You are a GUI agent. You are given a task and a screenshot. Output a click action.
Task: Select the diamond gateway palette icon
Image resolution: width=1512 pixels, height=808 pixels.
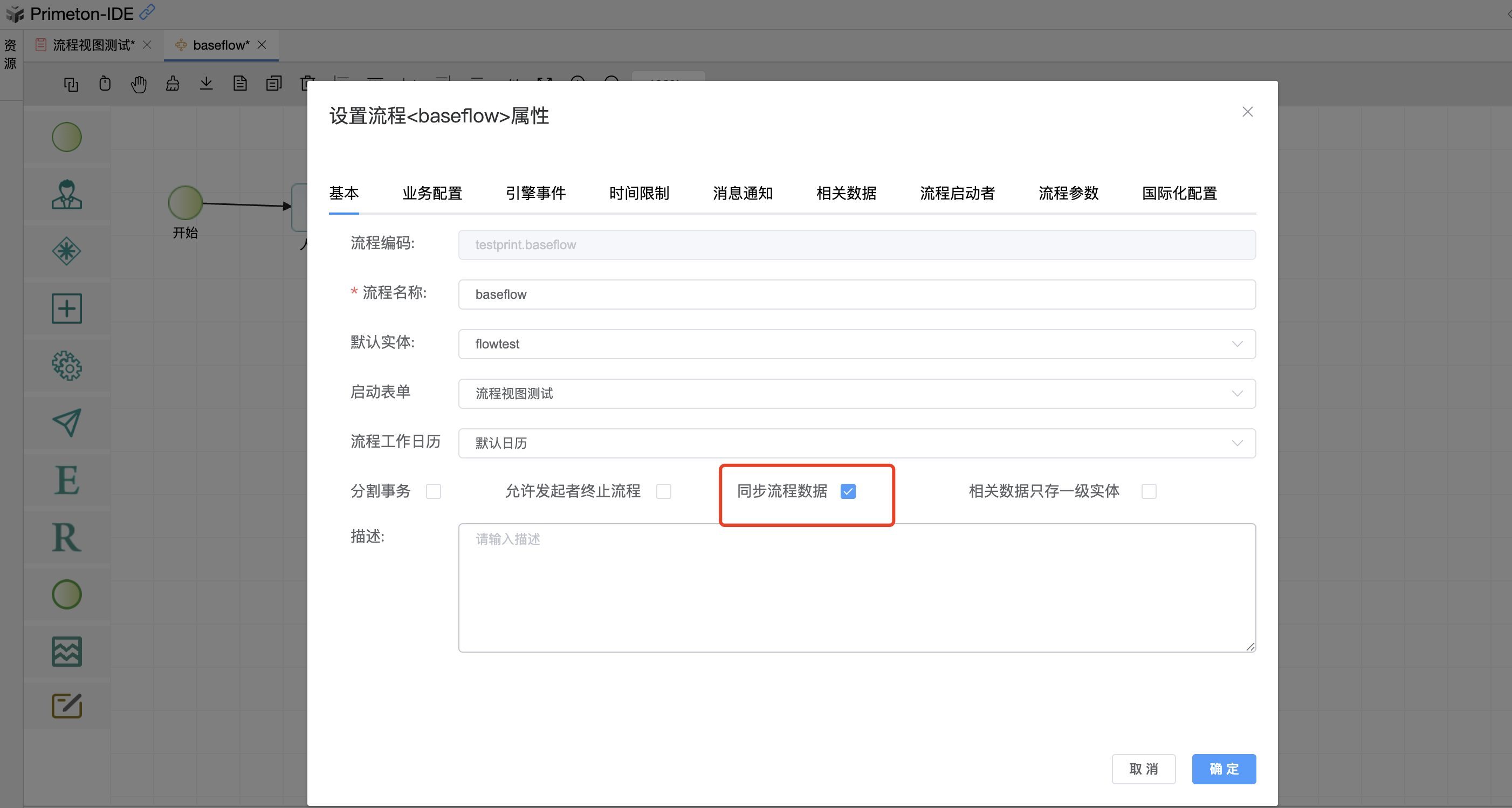click(66, 251)
